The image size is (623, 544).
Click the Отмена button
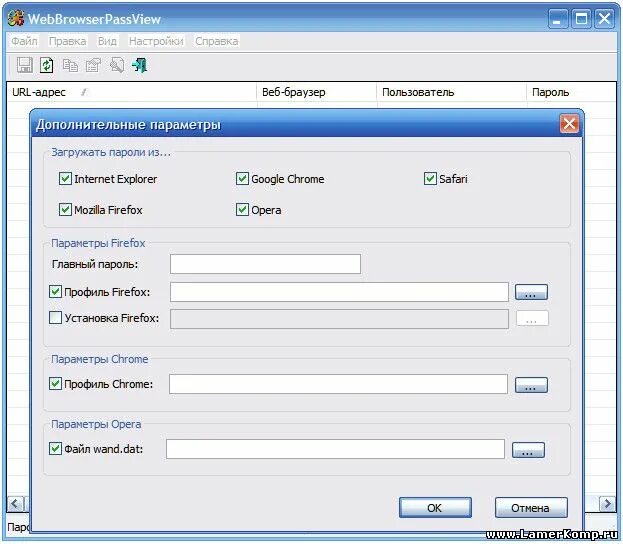pos(531,507)
